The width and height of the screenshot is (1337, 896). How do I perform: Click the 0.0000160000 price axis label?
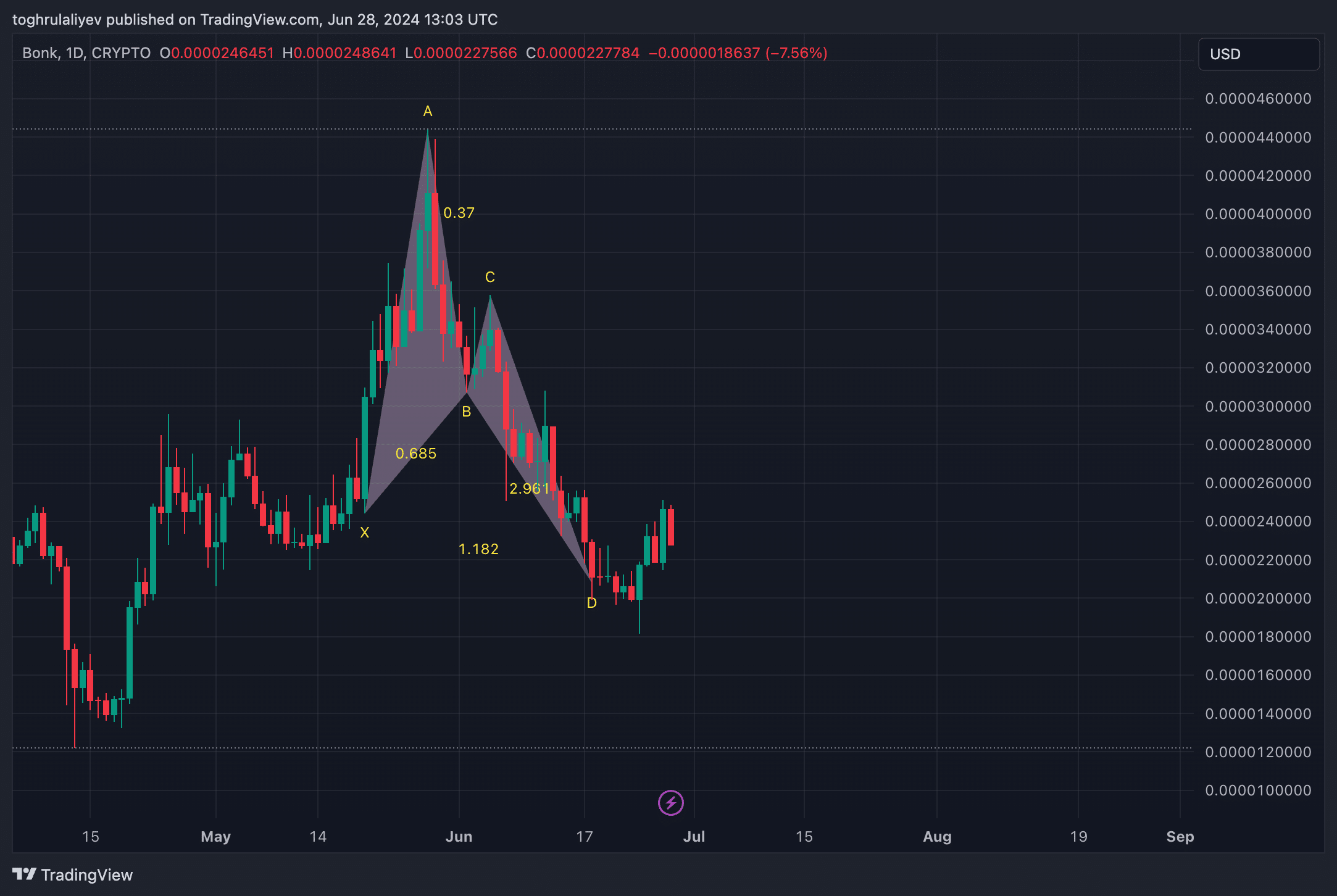point(1259,675)
